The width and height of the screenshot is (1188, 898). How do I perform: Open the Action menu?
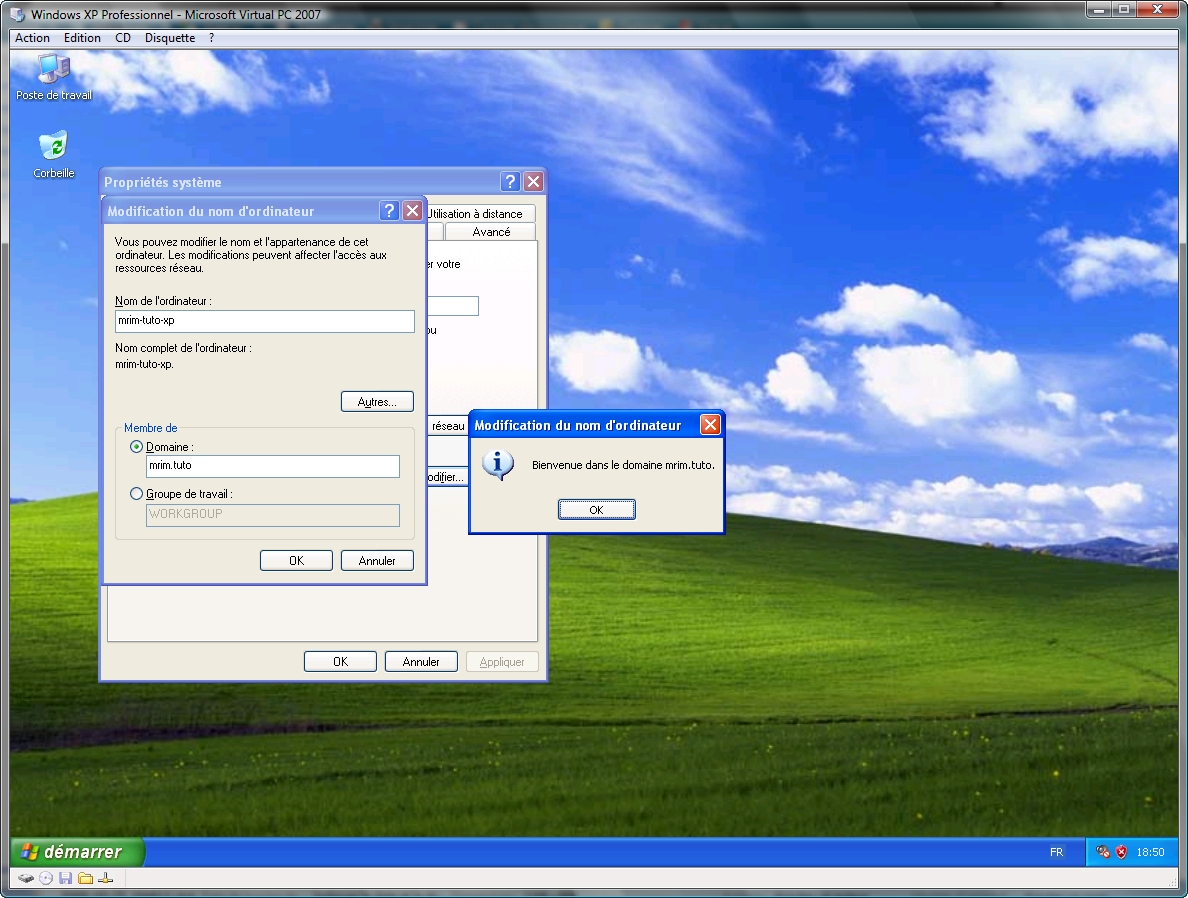(x=33, y=38)
